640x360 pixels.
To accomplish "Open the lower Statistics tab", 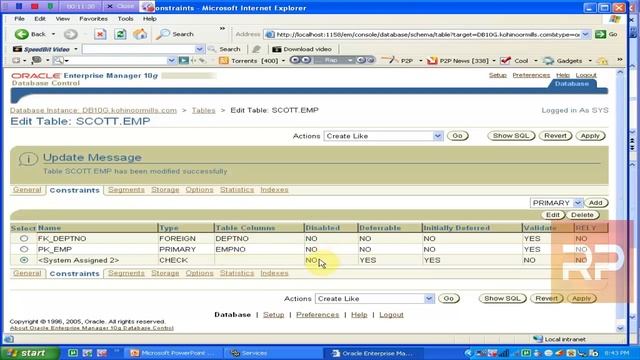I will [237, 273].
